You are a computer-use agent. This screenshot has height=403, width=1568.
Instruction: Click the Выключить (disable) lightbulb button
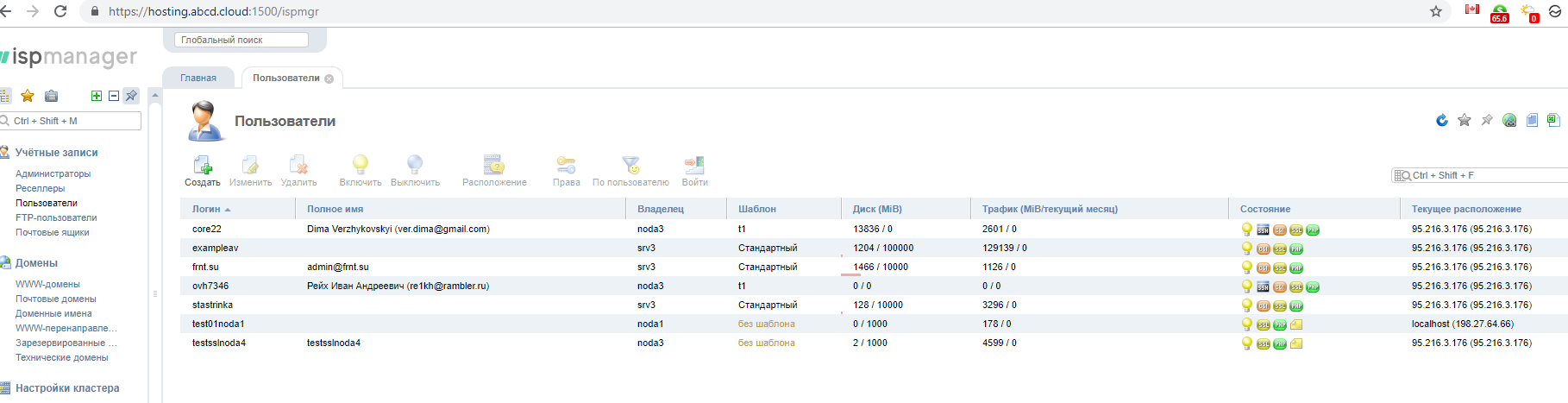(x=415, y=166)
